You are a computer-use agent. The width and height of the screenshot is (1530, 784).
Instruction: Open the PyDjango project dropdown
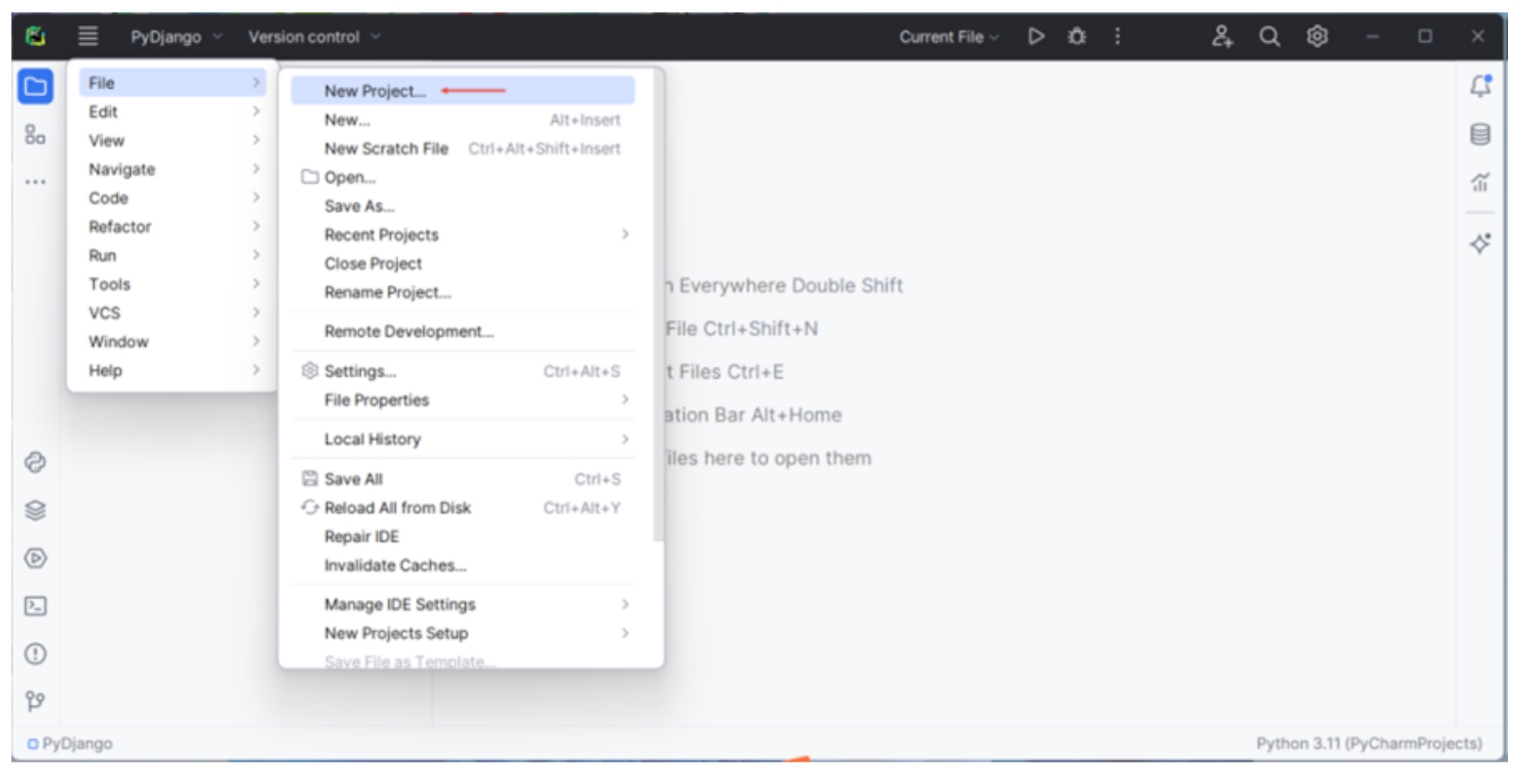click(176, 37)
